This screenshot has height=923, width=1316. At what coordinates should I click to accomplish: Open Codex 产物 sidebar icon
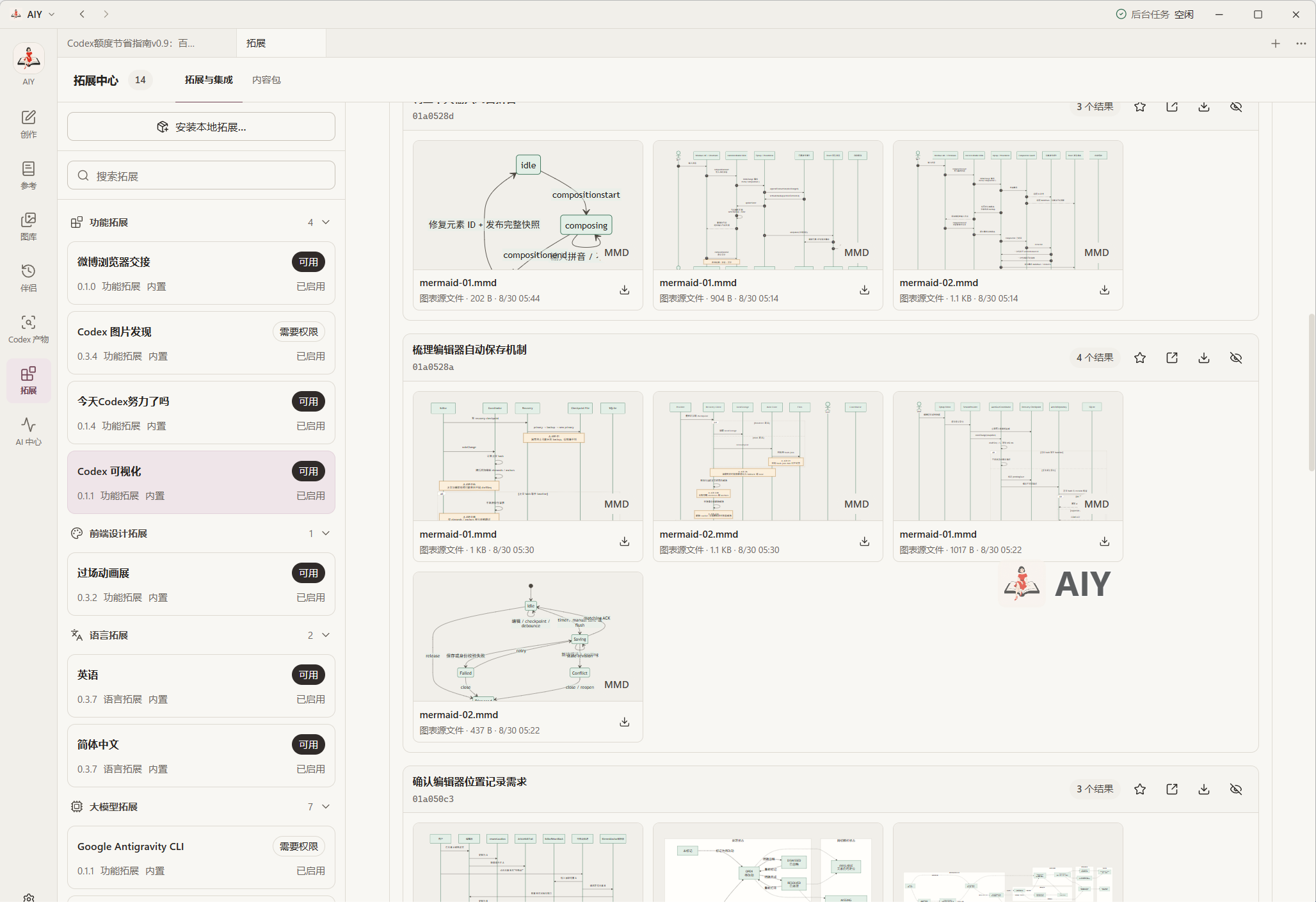pyautogui.click(x=28, y=329)
